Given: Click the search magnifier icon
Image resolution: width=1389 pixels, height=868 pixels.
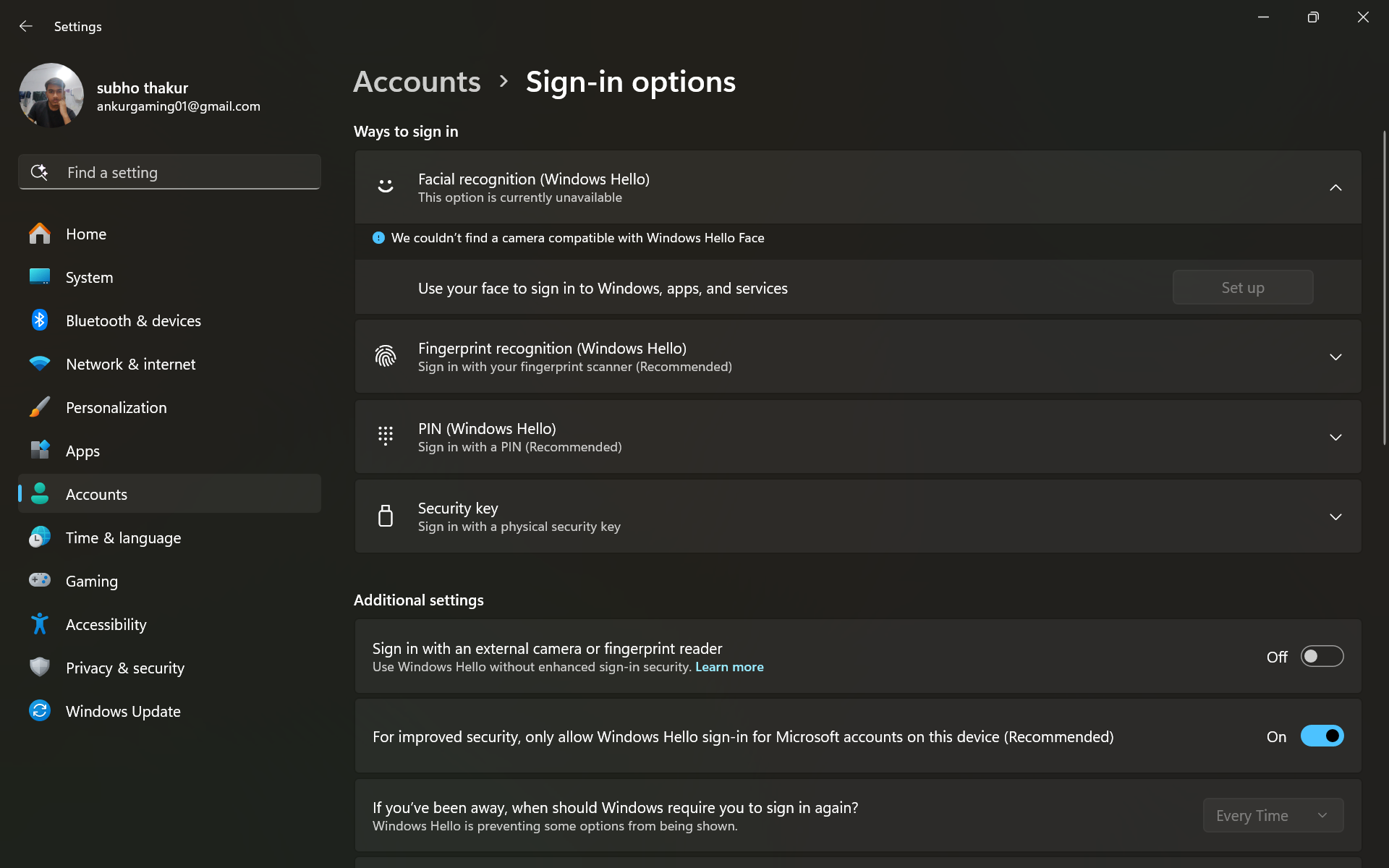Looking at the screenshot, I should point(39,172).
